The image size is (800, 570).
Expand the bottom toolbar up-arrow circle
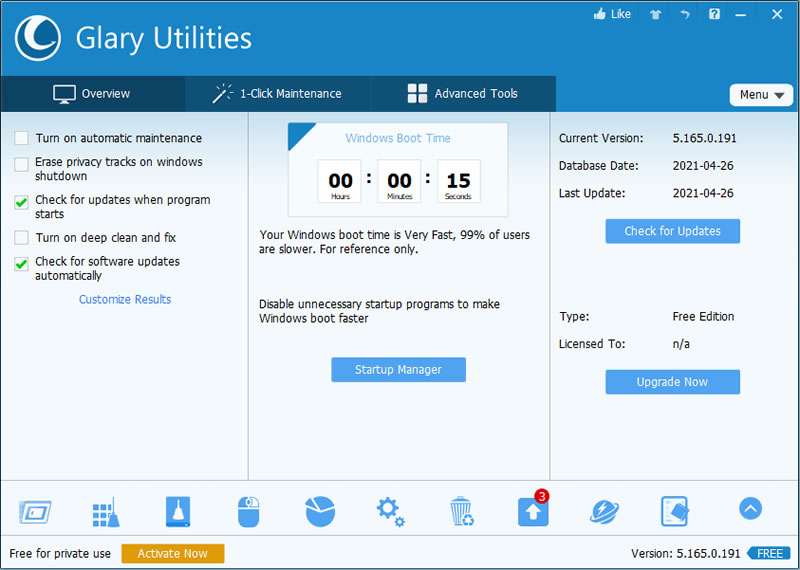pyautogui.click(x=750, y=508)
